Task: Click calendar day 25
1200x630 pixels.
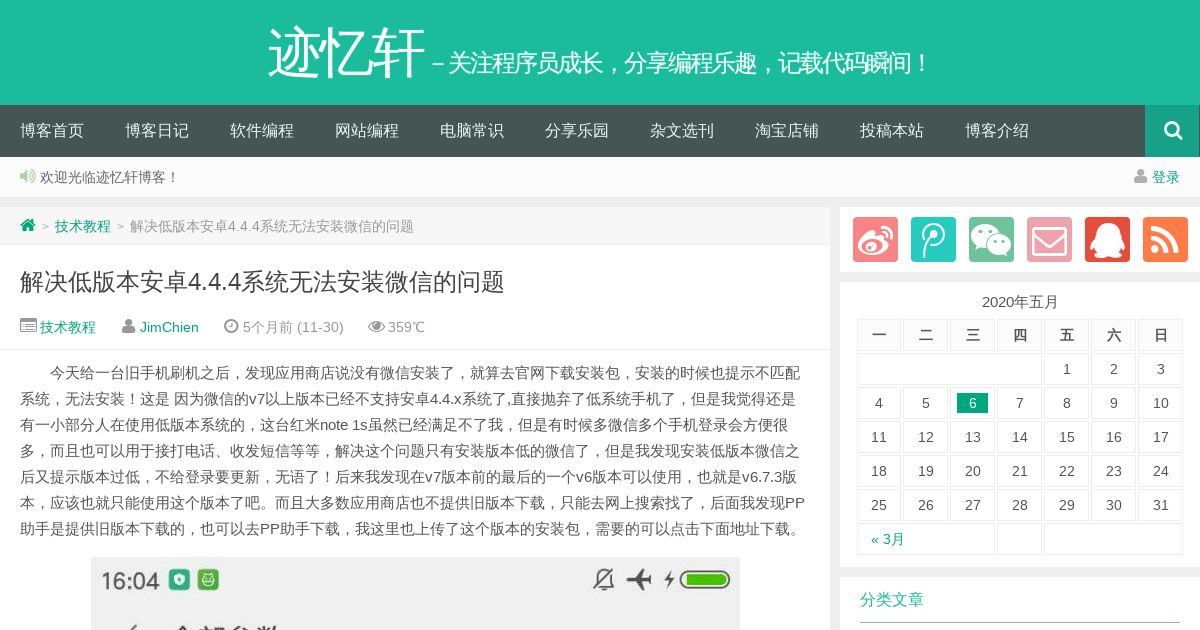Action: [x=879, y=505]
